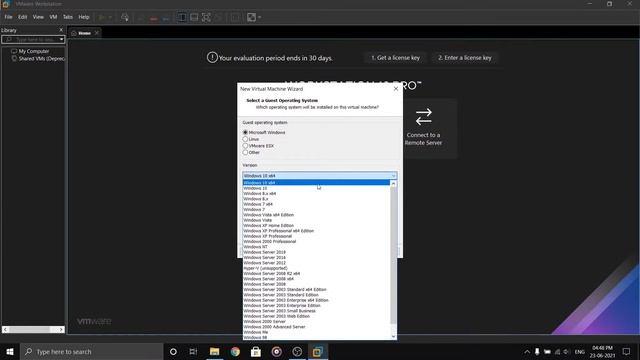Open the notification center icon
The image size is (640, 360).
[627, 351]
